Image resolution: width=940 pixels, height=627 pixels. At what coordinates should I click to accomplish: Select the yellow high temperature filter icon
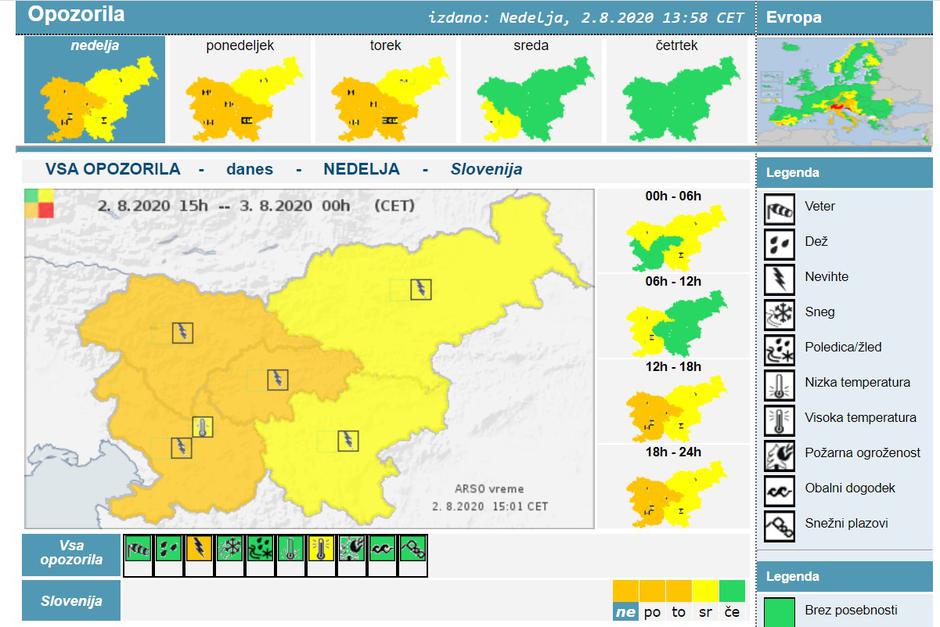(x=321, y=549)
